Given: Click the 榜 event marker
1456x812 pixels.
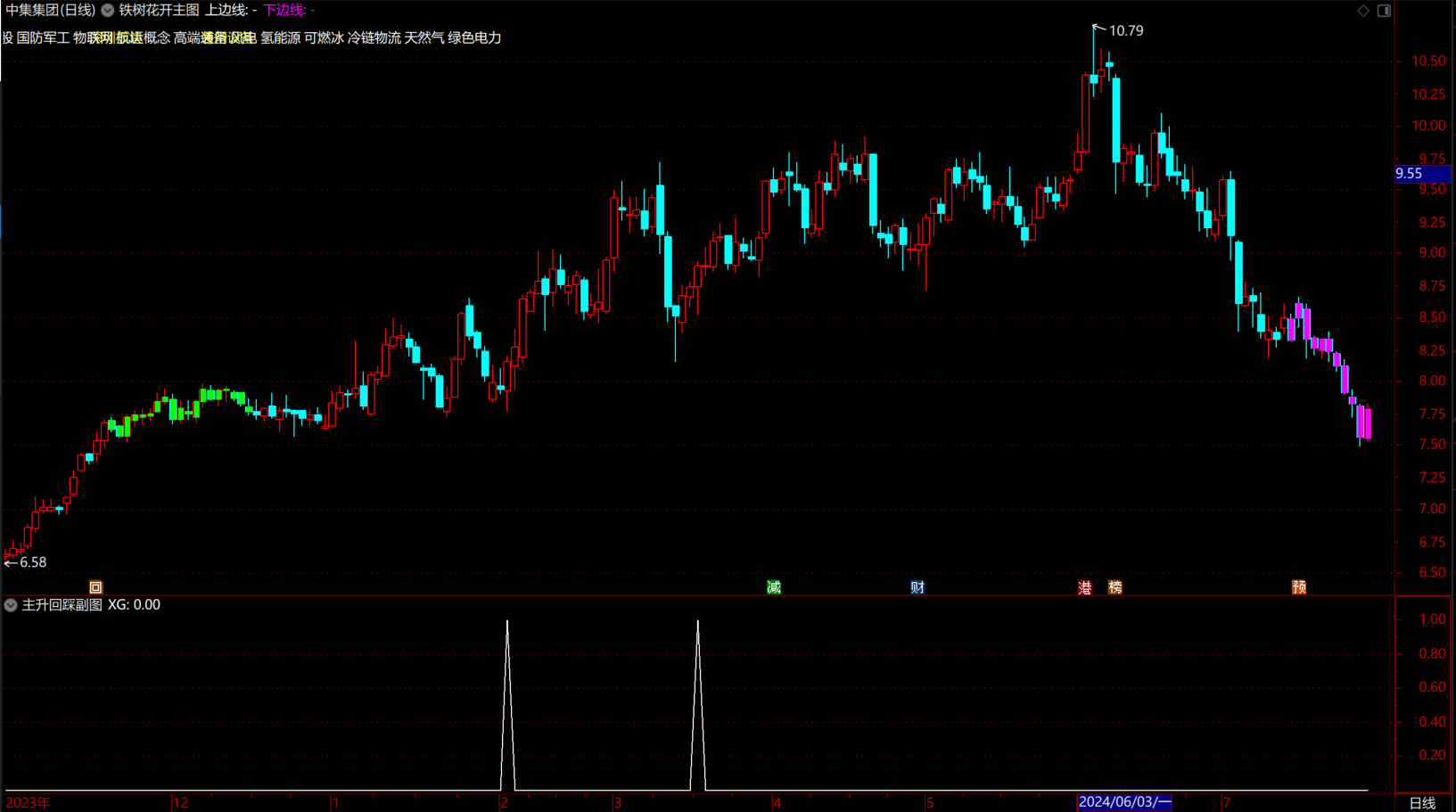Looking at the screenshot, I should 1115,587.
